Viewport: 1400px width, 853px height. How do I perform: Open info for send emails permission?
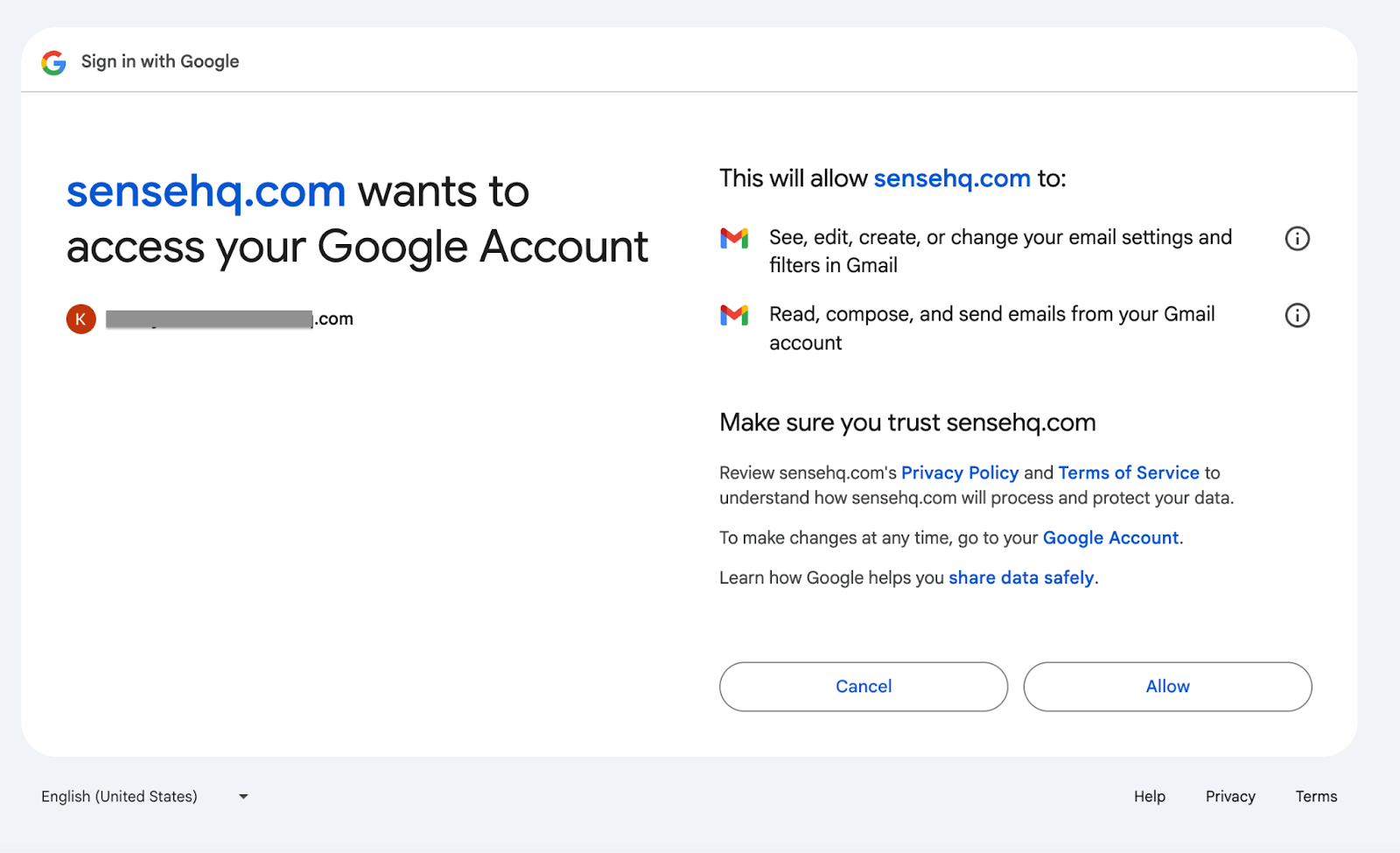[x=1297, y=315]
